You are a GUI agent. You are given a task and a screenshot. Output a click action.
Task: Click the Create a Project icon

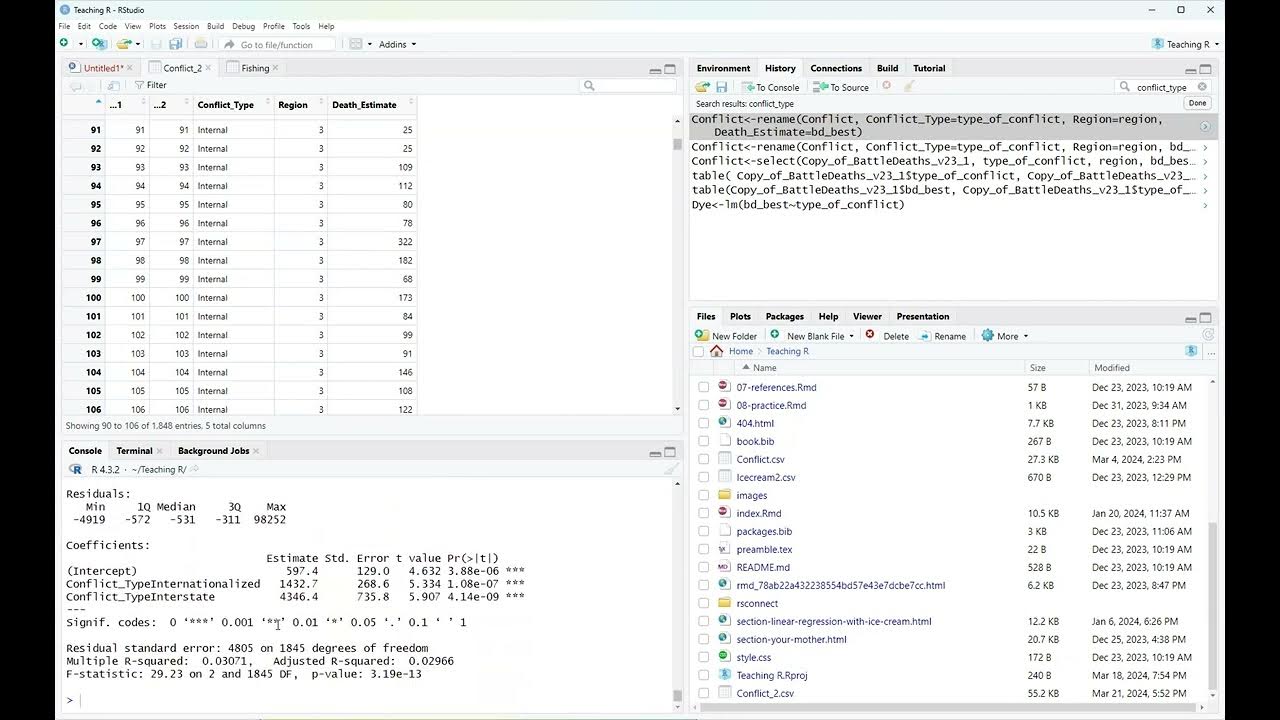98,44
